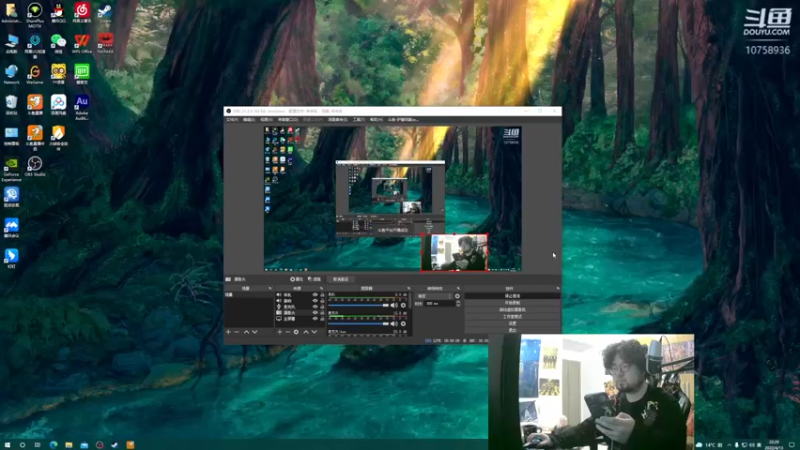
Task: Decrease transition duration with down arrow
Action: coord(458,305)
